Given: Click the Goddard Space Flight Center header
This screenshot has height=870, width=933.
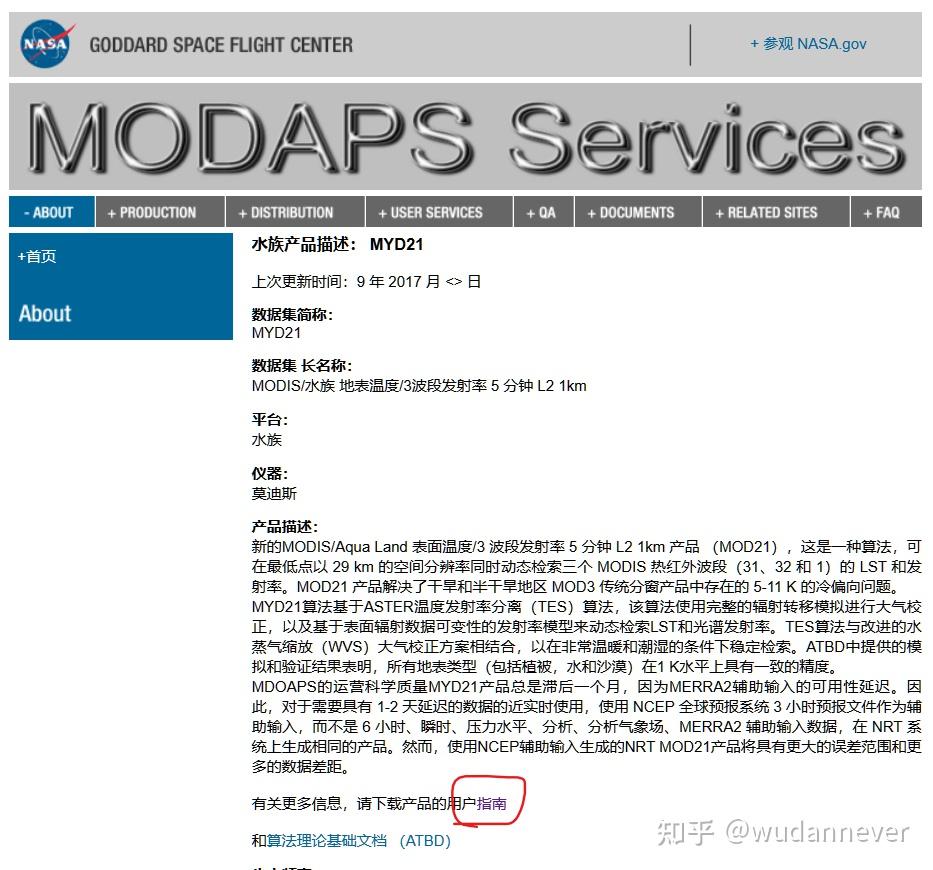Looking at the screenshot, I should [220, 44].
